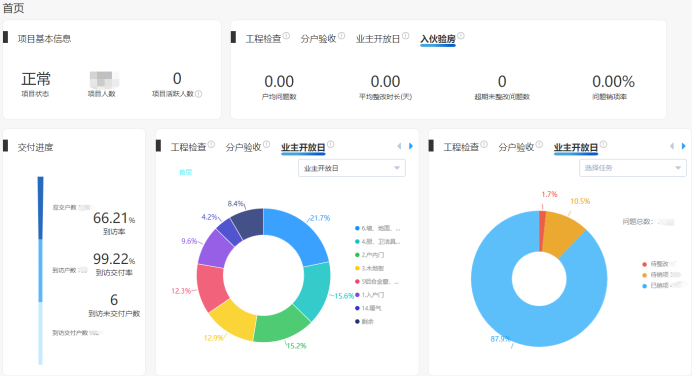Click info icon beside 项目活跃人数

(199, 94)
